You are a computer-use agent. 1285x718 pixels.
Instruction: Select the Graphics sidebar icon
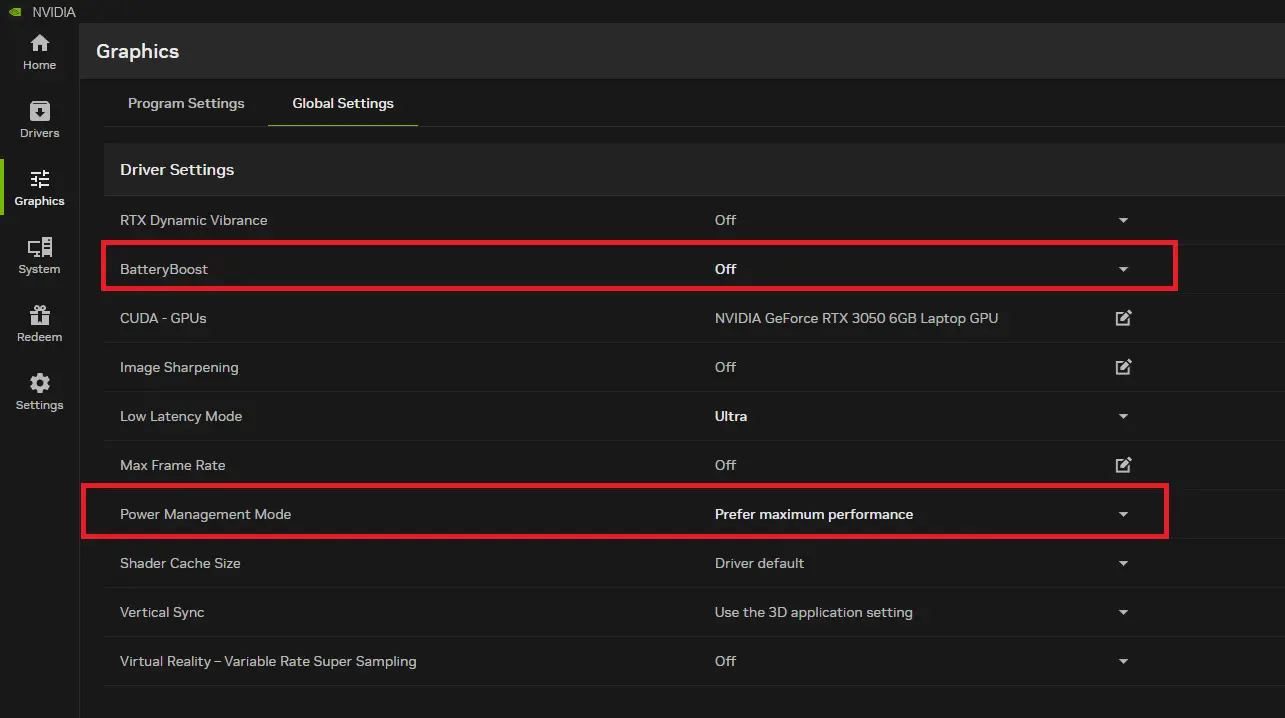(39, 179)
